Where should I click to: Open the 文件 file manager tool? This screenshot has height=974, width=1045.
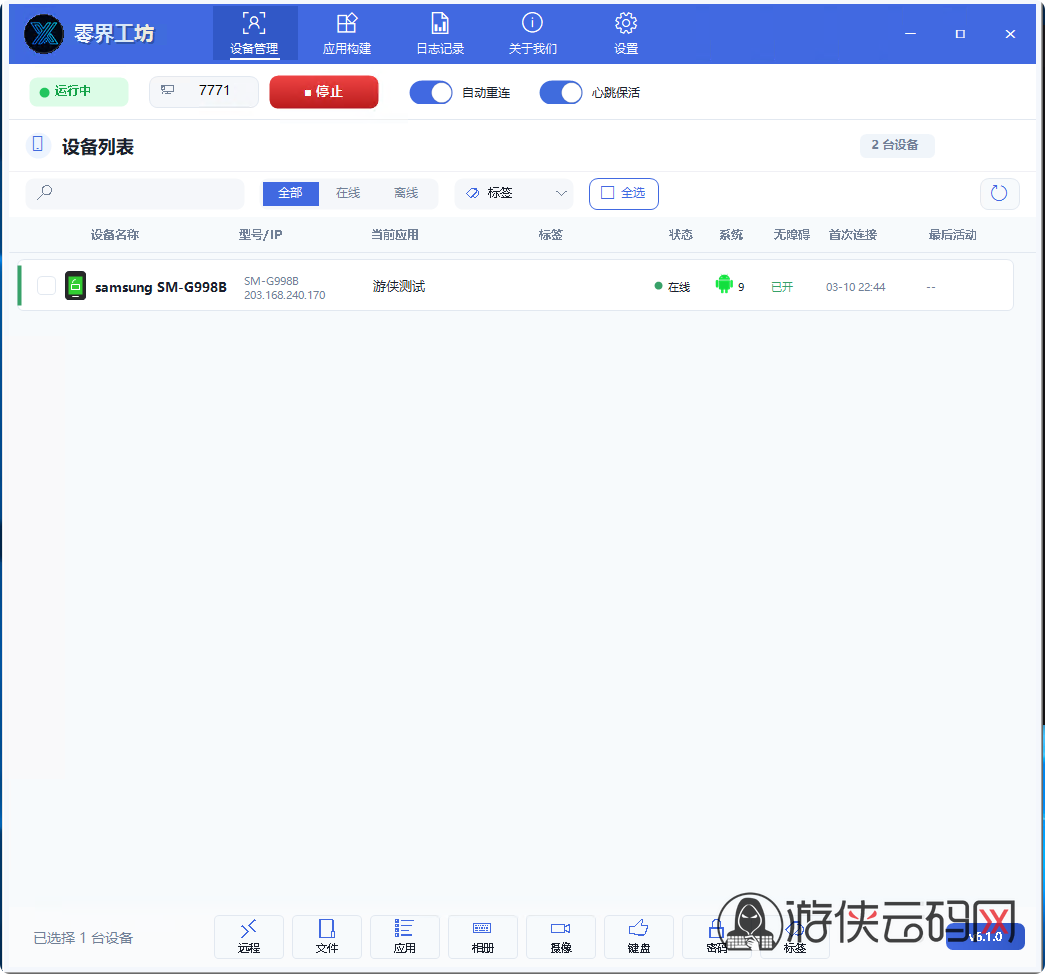pos(327,937)
